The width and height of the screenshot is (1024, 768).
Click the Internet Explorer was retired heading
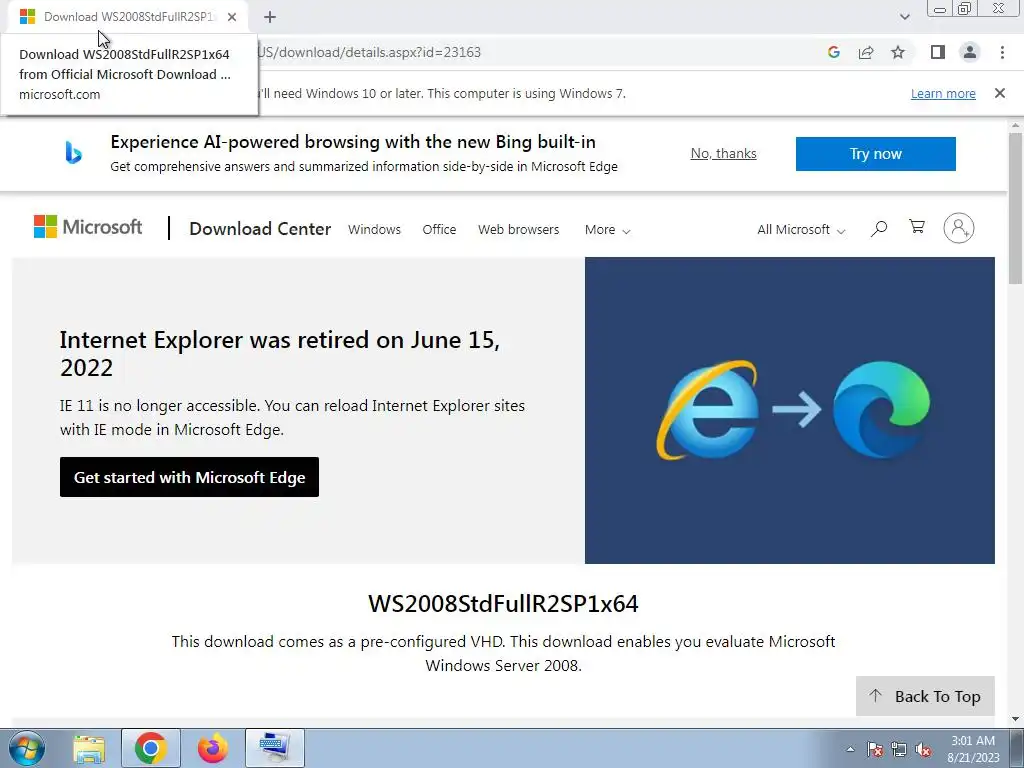click(x=280, y=353)
